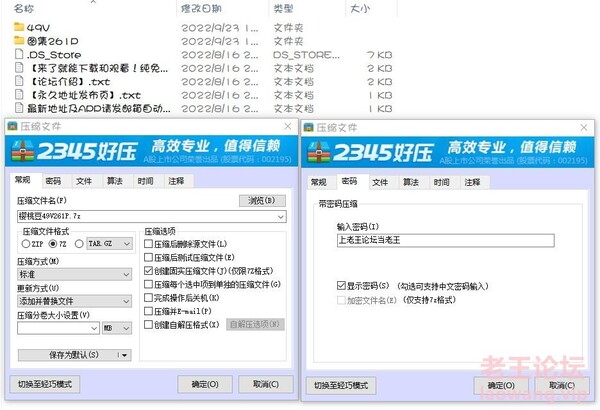The image size is (600, 410).
Task: Close the right 压缩文件 password dialog
Action: (x=584, y=127)
